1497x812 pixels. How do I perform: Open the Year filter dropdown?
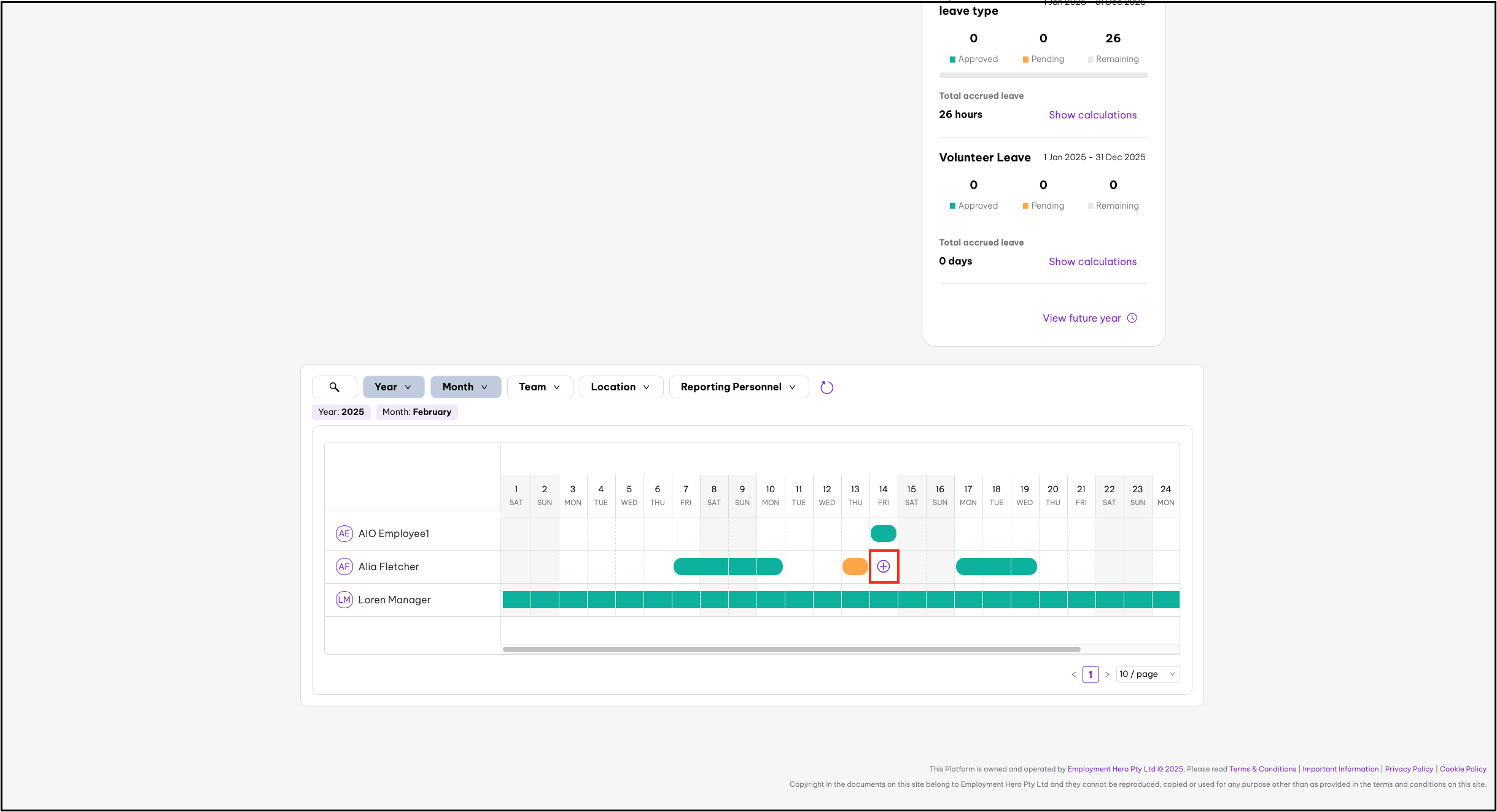393,387
